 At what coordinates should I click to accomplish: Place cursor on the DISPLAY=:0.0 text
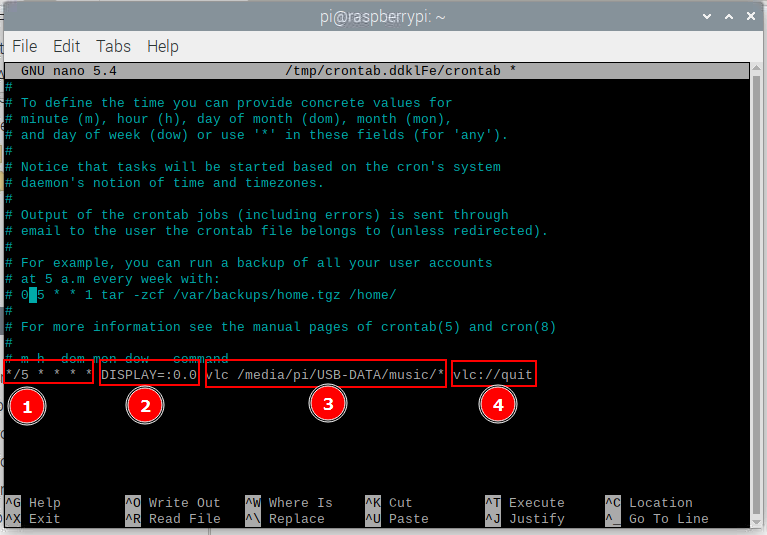148,375
